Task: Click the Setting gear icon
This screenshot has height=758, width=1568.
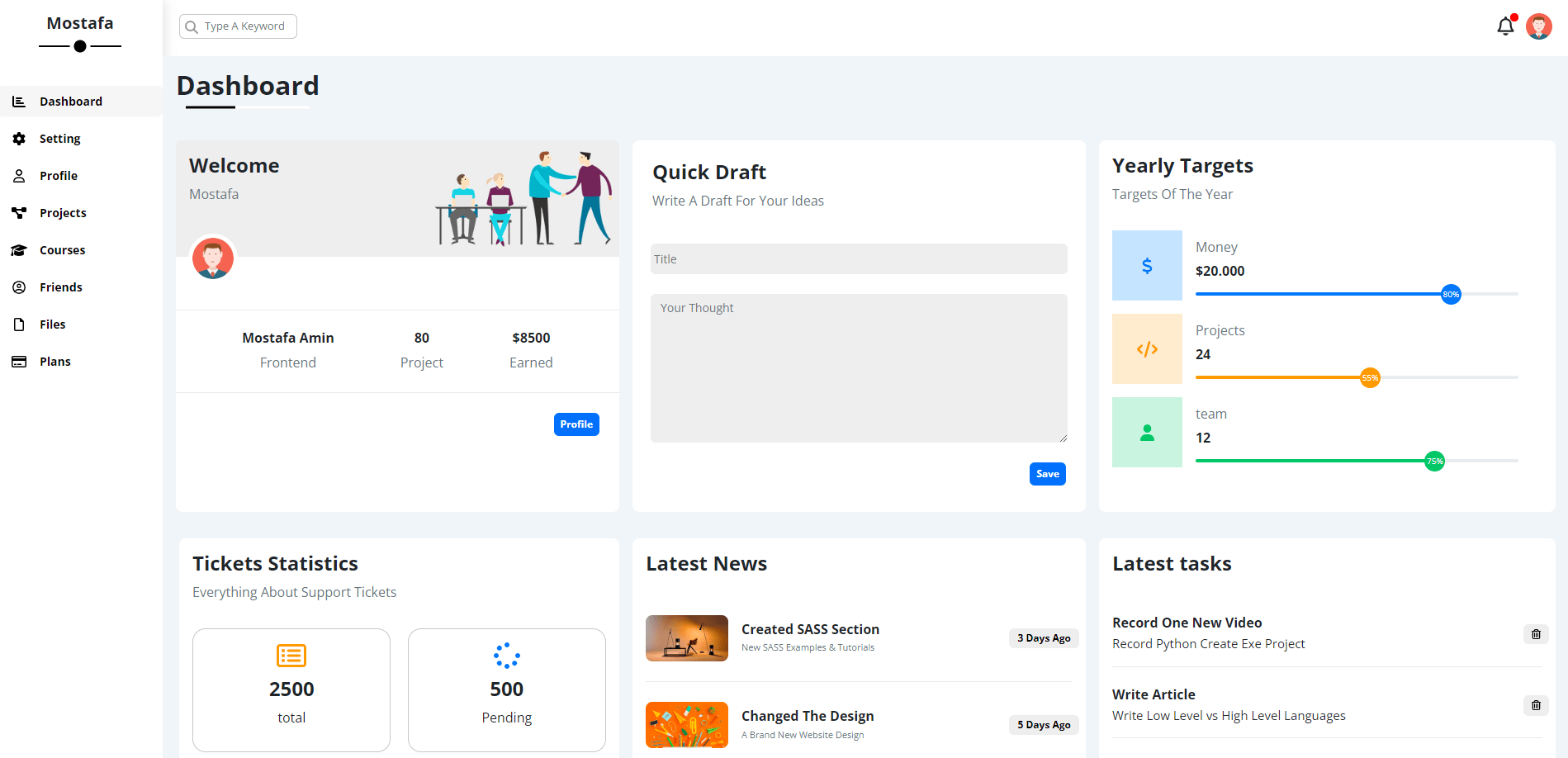Action: click(x=19, y=139)
